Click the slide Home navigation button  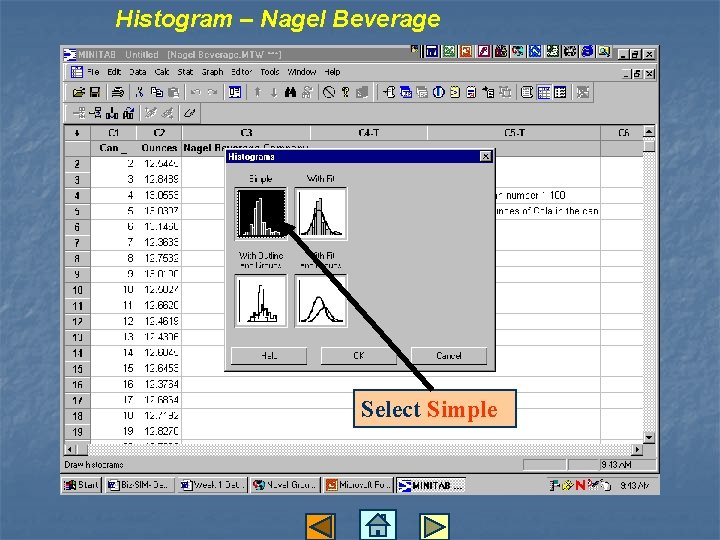pos(377,524)
